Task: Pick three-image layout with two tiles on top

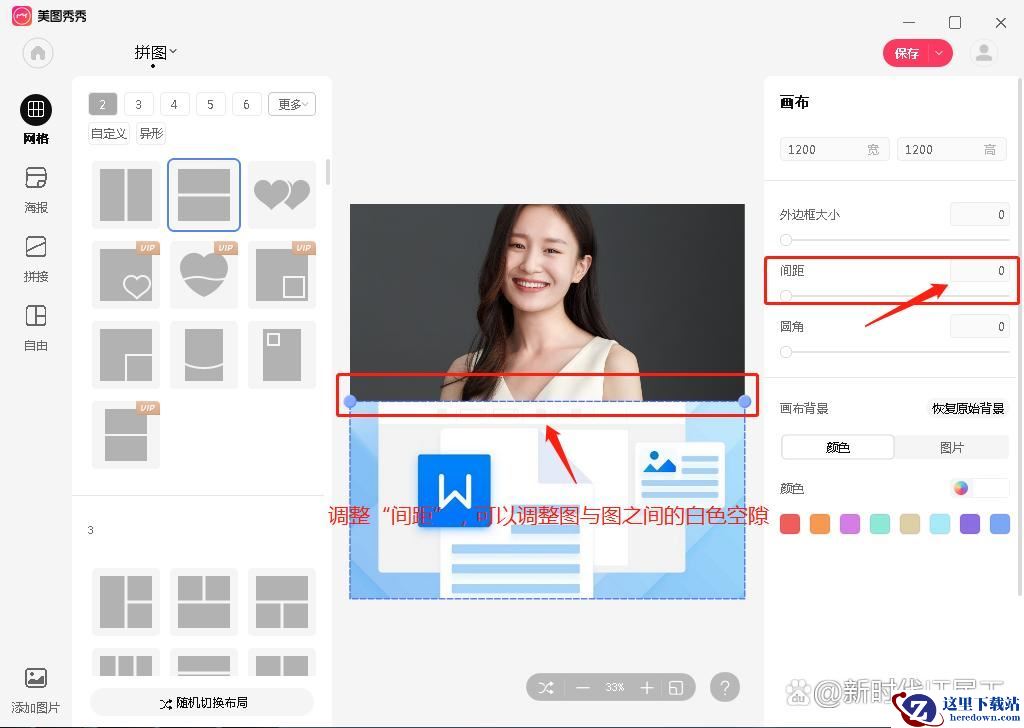Action: coord(204,601)
